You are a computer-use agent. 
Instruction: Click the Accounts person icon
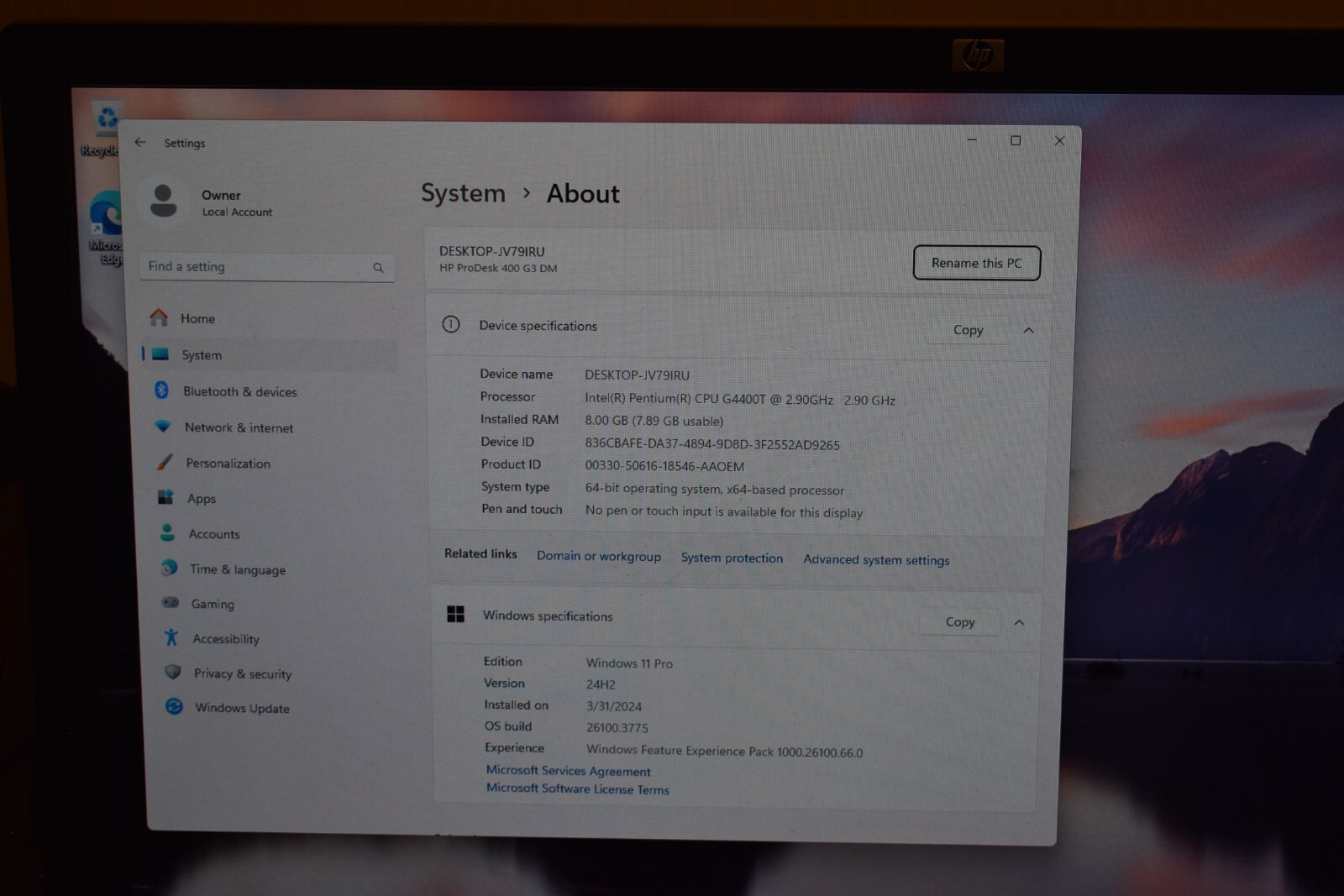[167, 532]
